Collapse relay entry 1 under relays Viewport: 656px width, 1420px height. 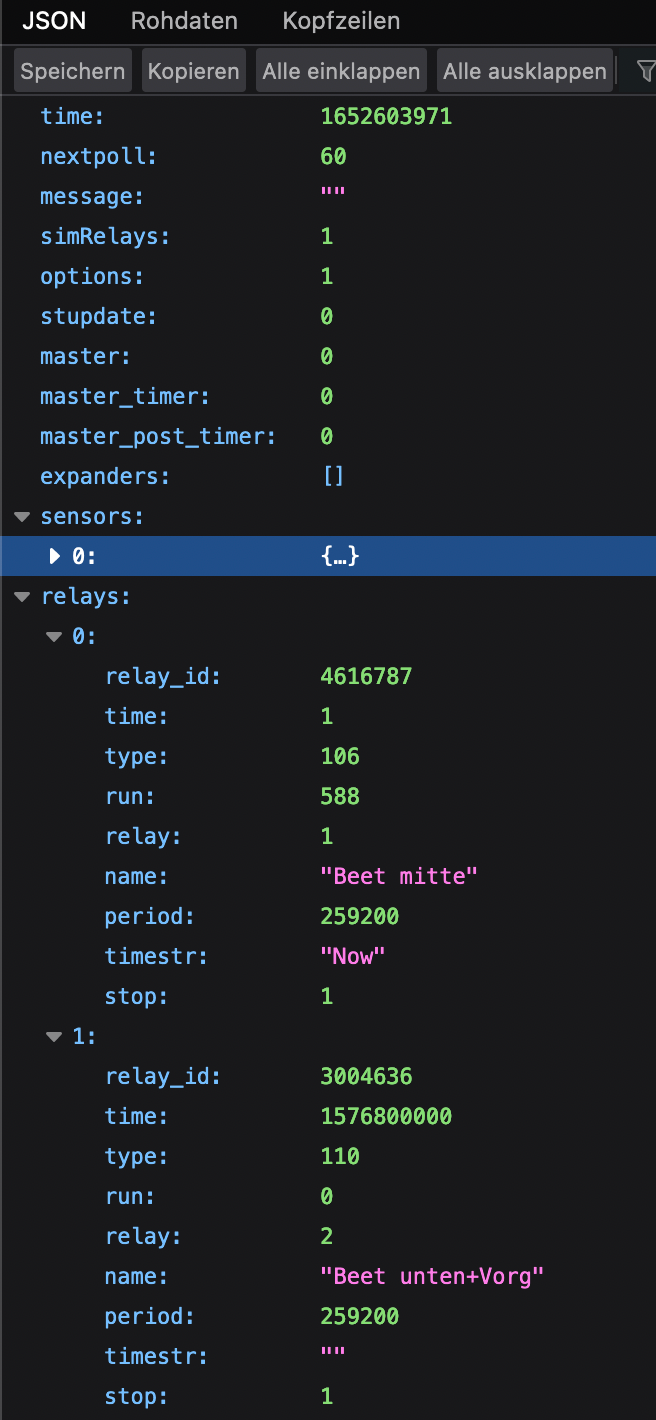point(54,1037)
